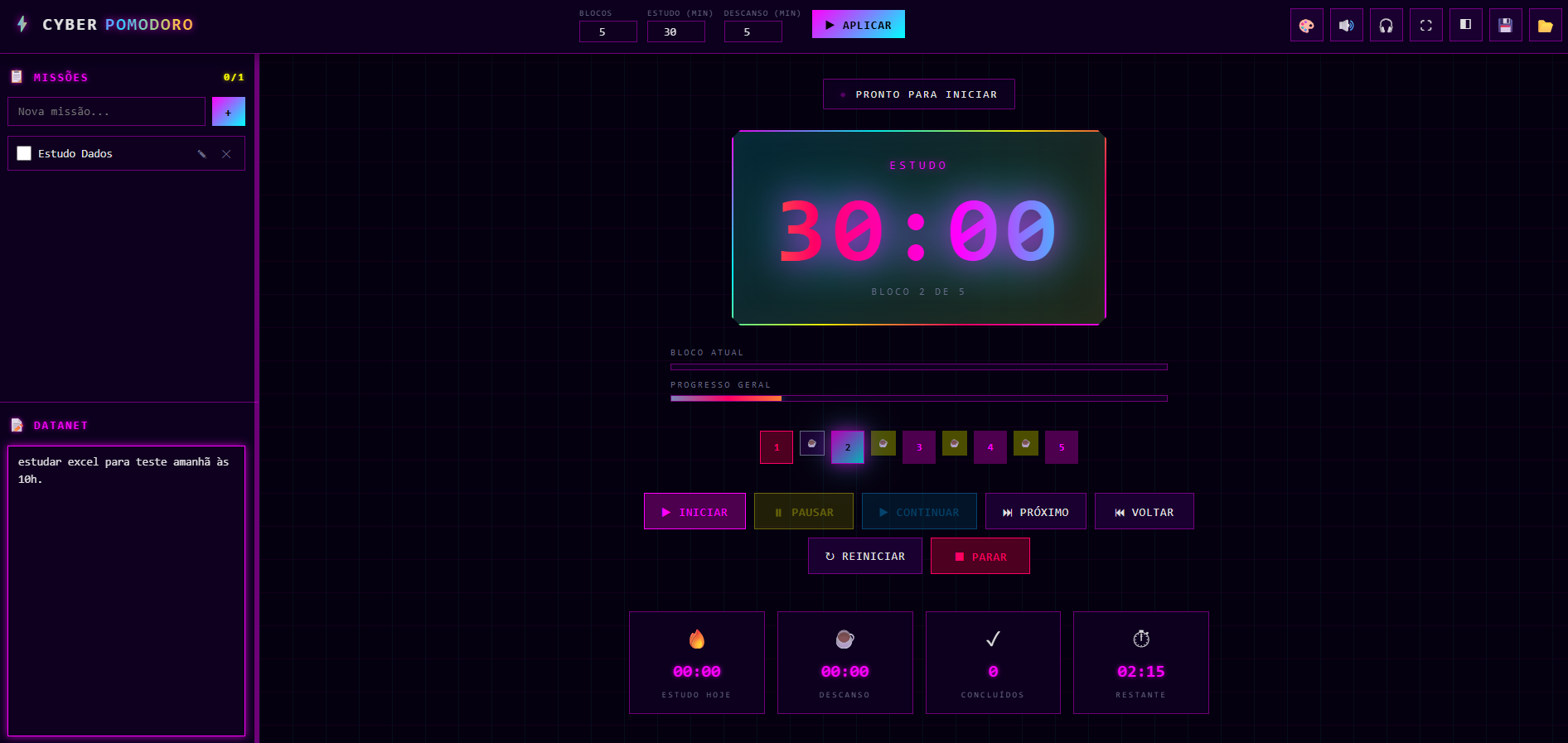Screen dimensions: 1568x743
Task: Enter fullscreen mode via expand icon
Action: point(1425,25)
